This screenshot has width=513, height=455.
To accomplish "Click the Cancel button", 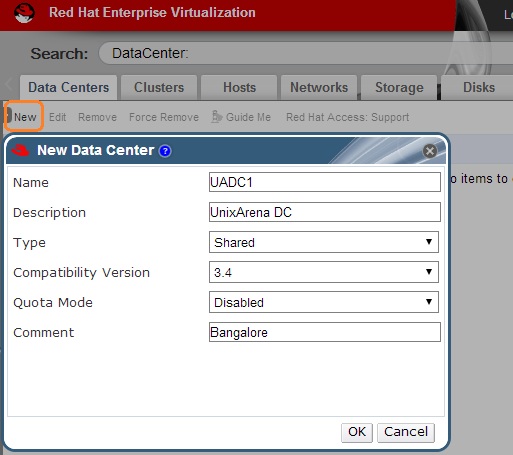I will (406, 433).
